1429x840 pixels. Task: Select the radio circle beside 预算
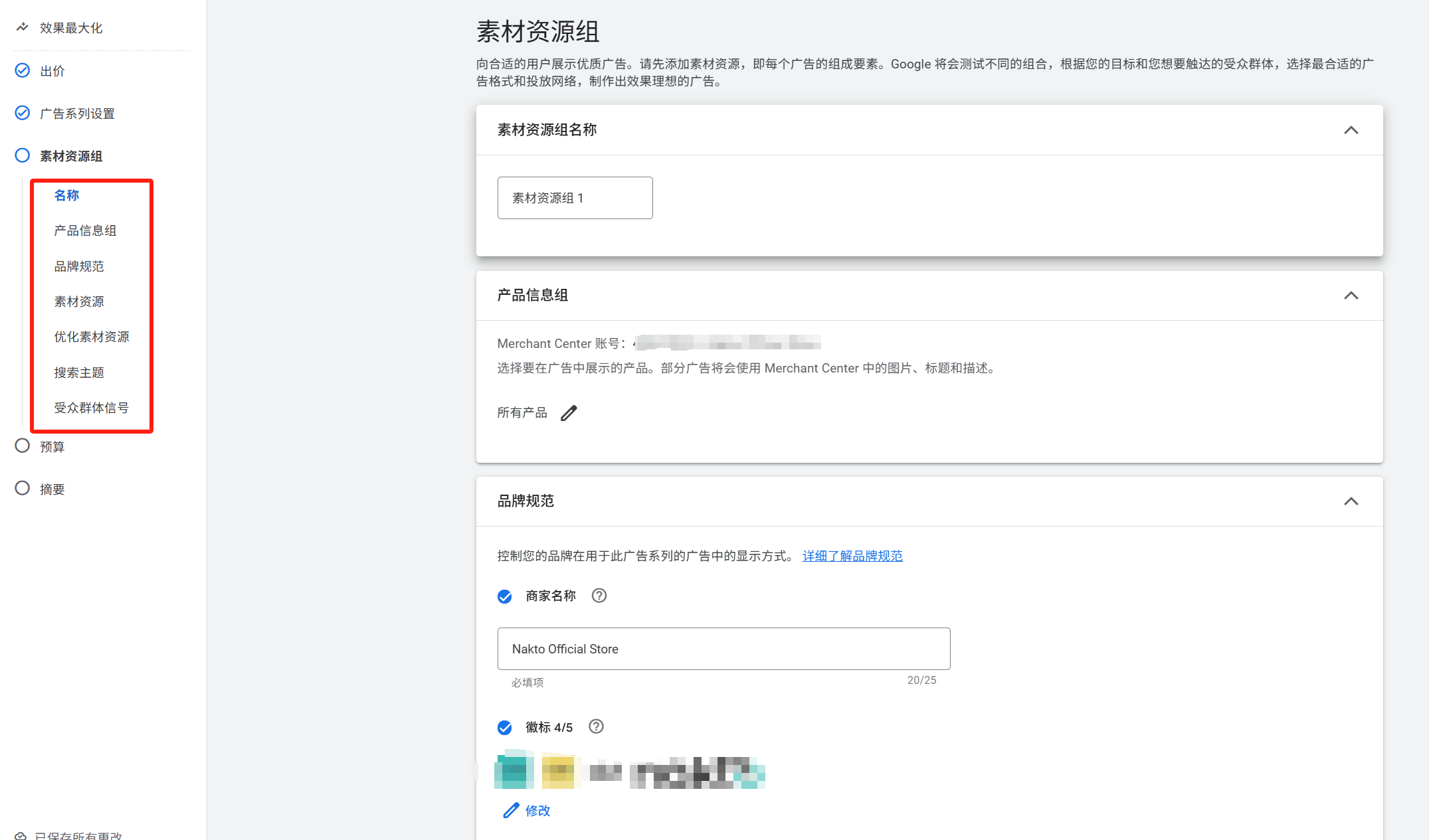click(22, 446)
